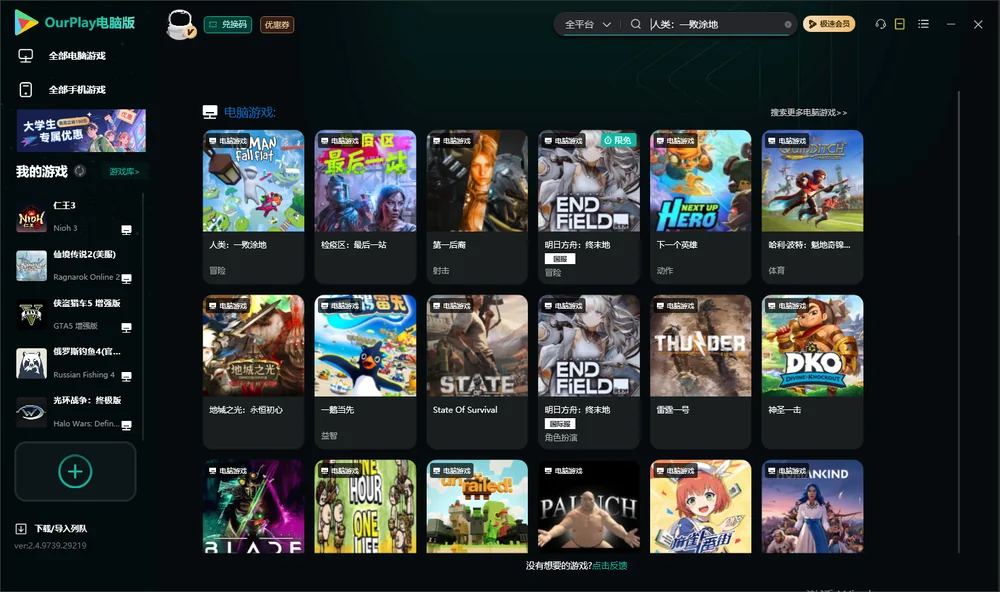Image resolution: width=1000 pixels, height=592 pixels.
Task: Open the customer service headset icon
Action: (x=880, y=24)
